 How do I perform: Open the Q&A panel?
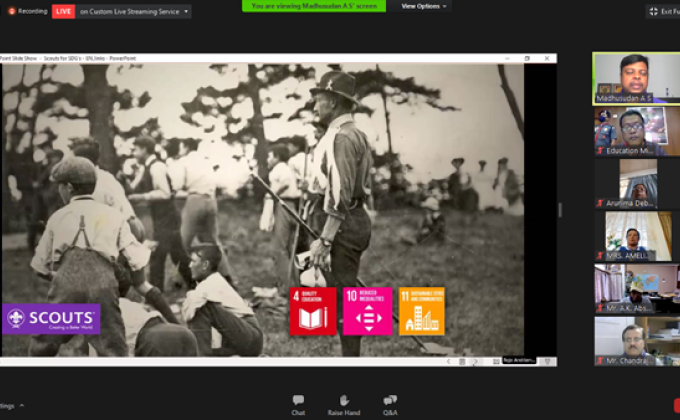click(x=389, y=402)
